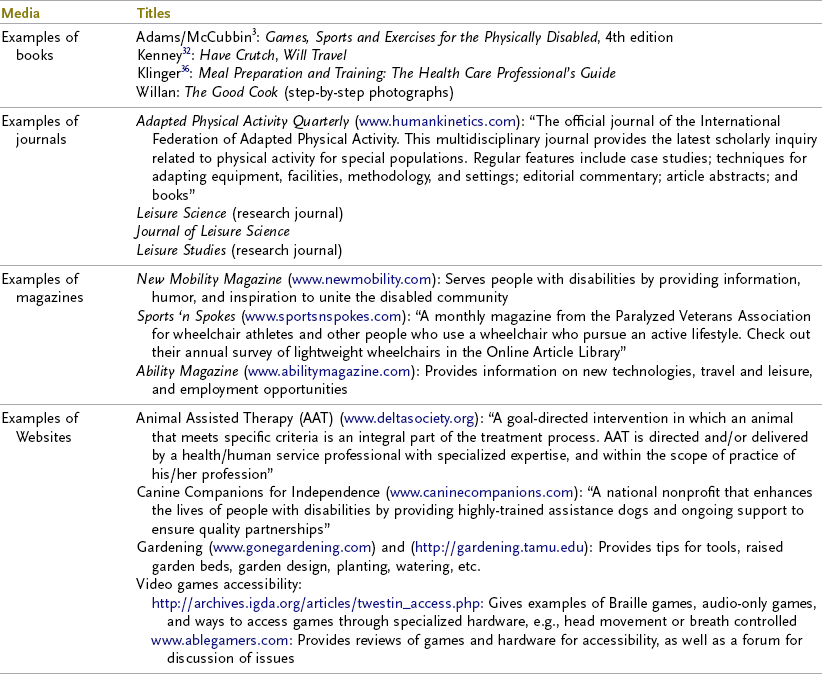The width and height of the screenshot is (822, 674).
Task: Open the archives.igda.org twestin_access.php link
Action: (317, 603)
